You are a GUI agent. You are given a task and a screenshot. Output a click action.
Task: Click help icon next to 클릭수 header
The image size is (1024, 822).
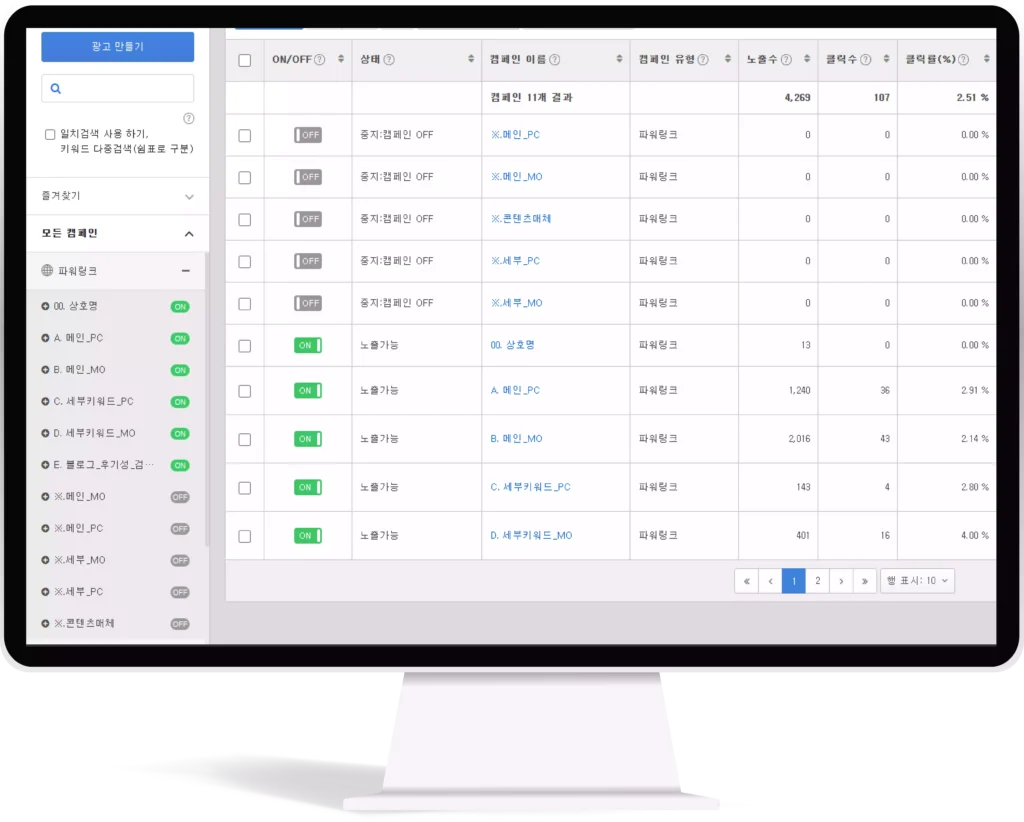(x=866, y=60)
